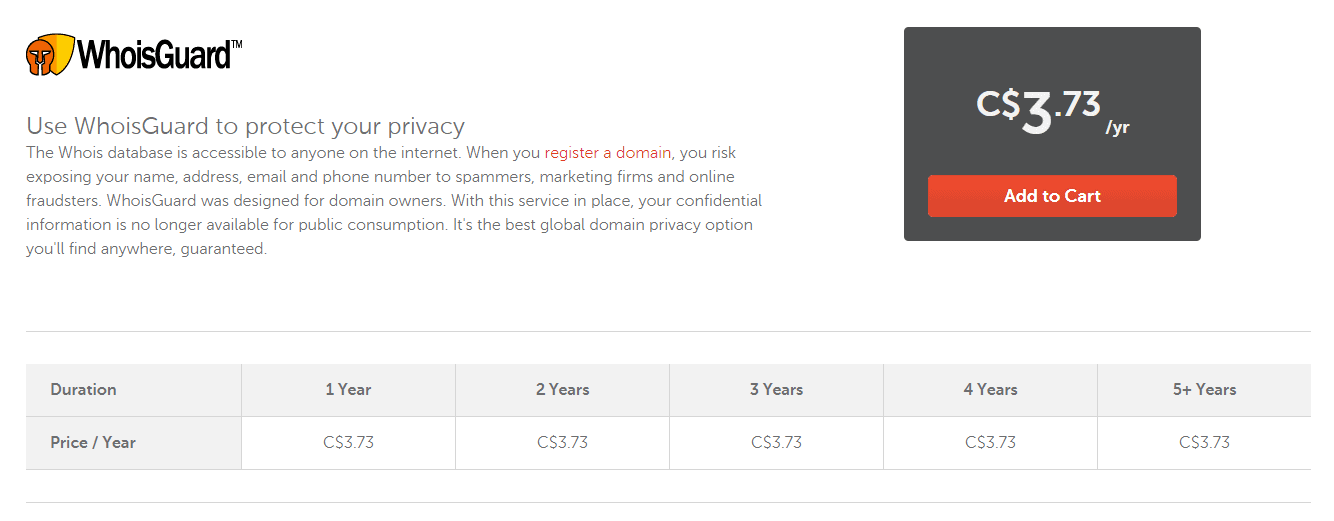Screen dimensions: 1334x521
Task: Select the 1 Year duration column header
Action: tap(348, 390)
